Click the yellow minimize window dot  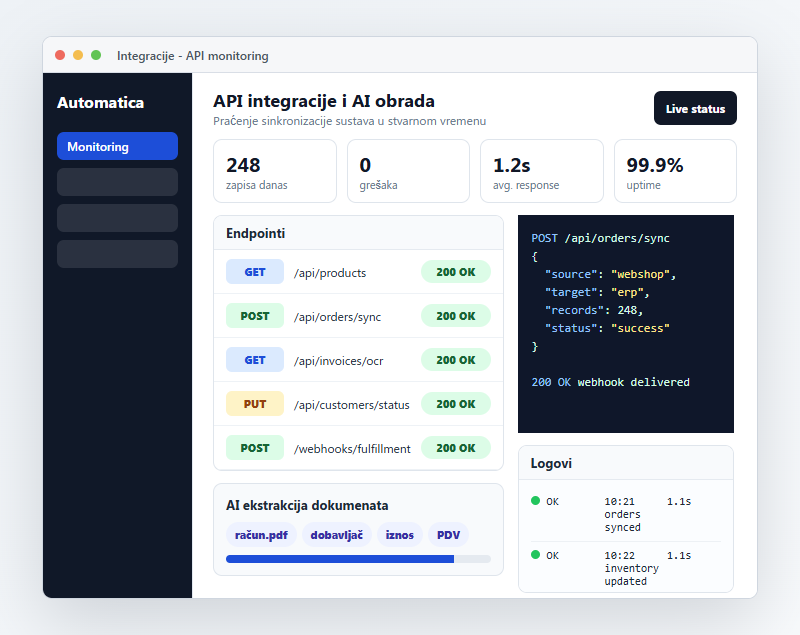(x=78, y=55)
